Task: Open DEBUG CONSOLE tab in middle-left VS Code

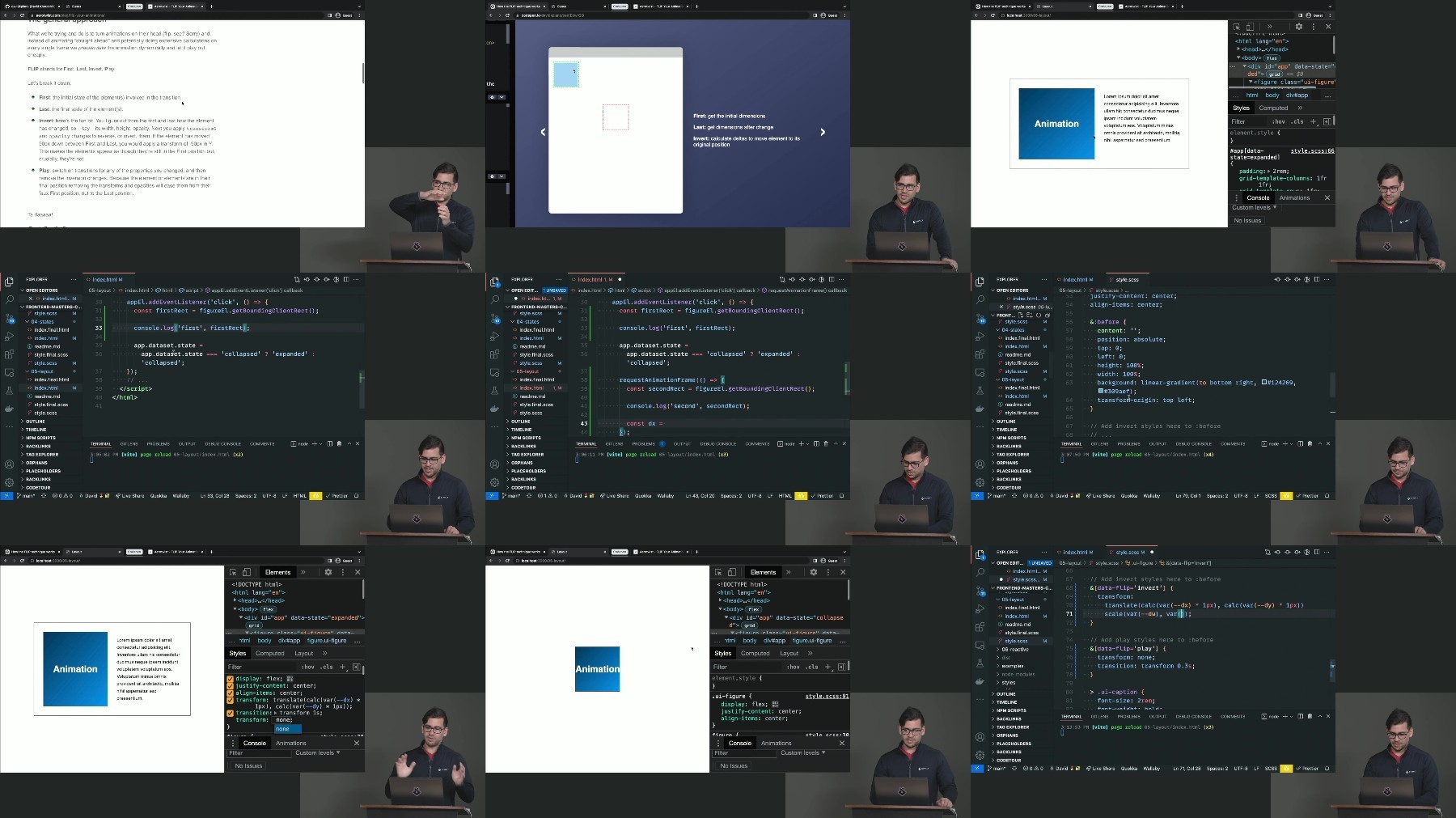Action: click(x=223, y=443)
